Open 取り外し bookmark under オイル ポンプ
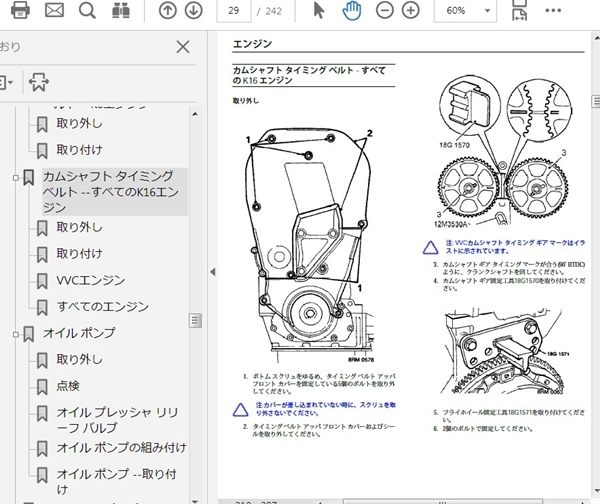 tap(79, 359)
